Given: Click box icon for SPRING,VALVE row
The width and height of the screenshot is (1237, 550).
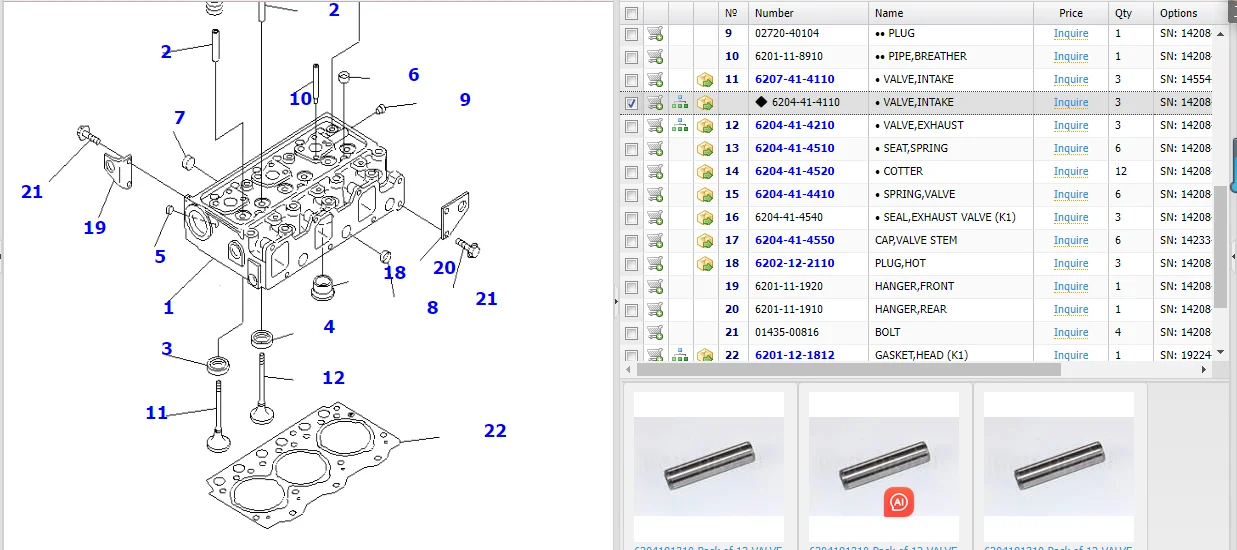Looking at the screenshot, I should click(x=705, y=195).
